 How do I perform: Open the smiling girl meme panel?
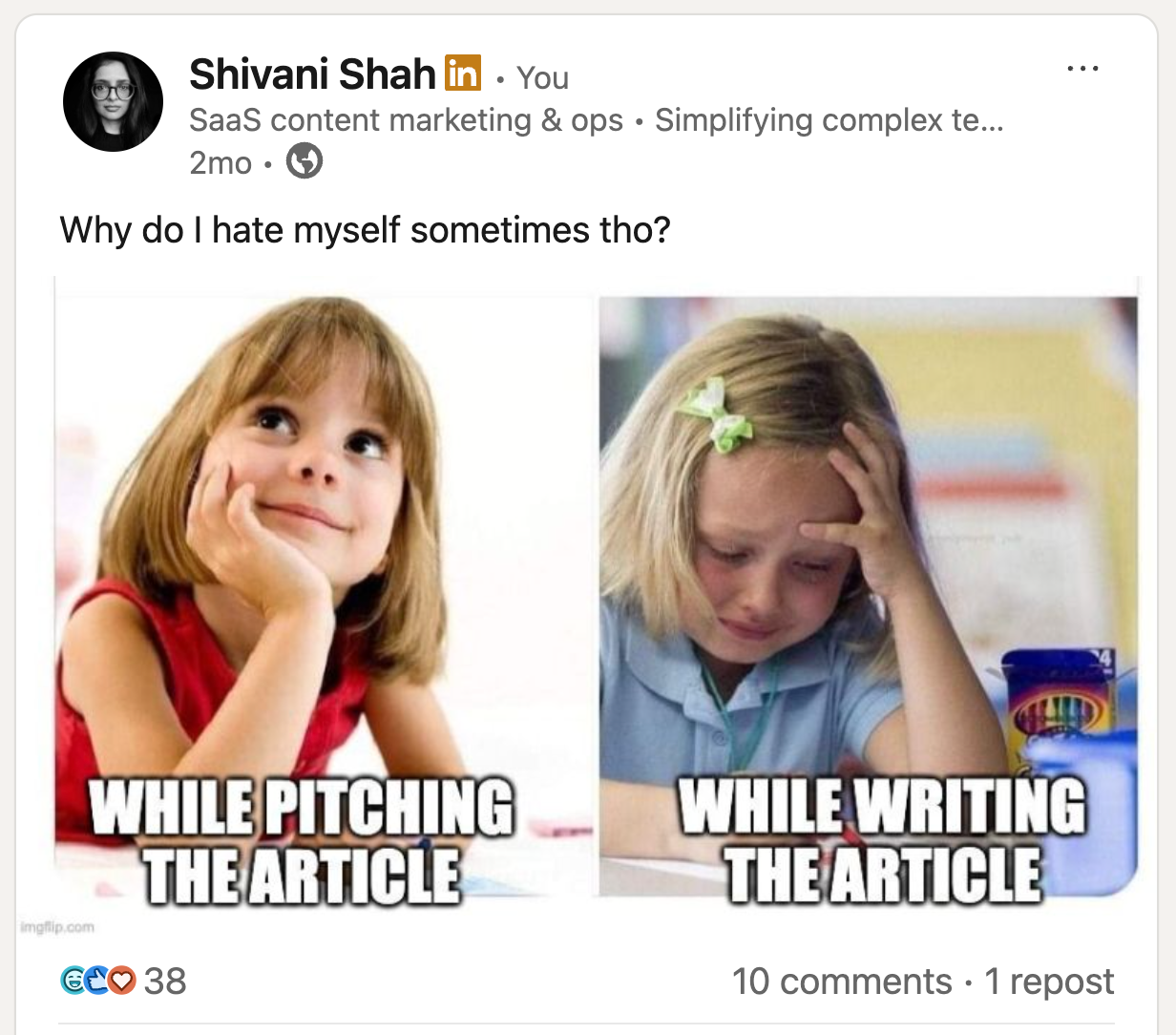[324, 598]
